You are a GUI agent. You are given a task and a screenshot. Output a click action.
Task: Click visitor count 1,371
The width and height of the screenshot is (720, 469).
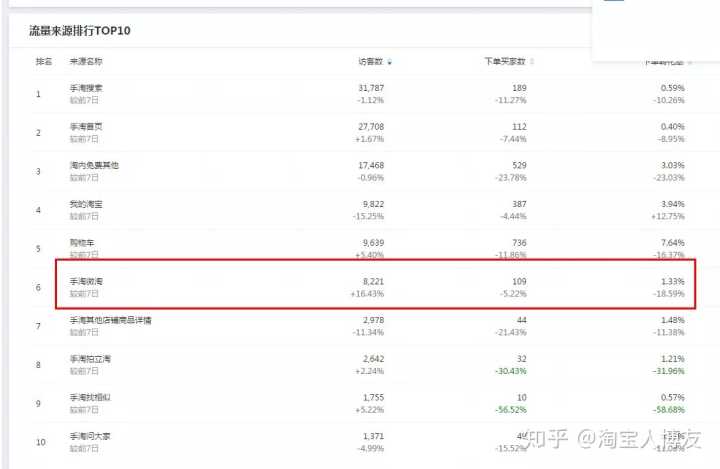pyautogui.click(x=373, y=436)
